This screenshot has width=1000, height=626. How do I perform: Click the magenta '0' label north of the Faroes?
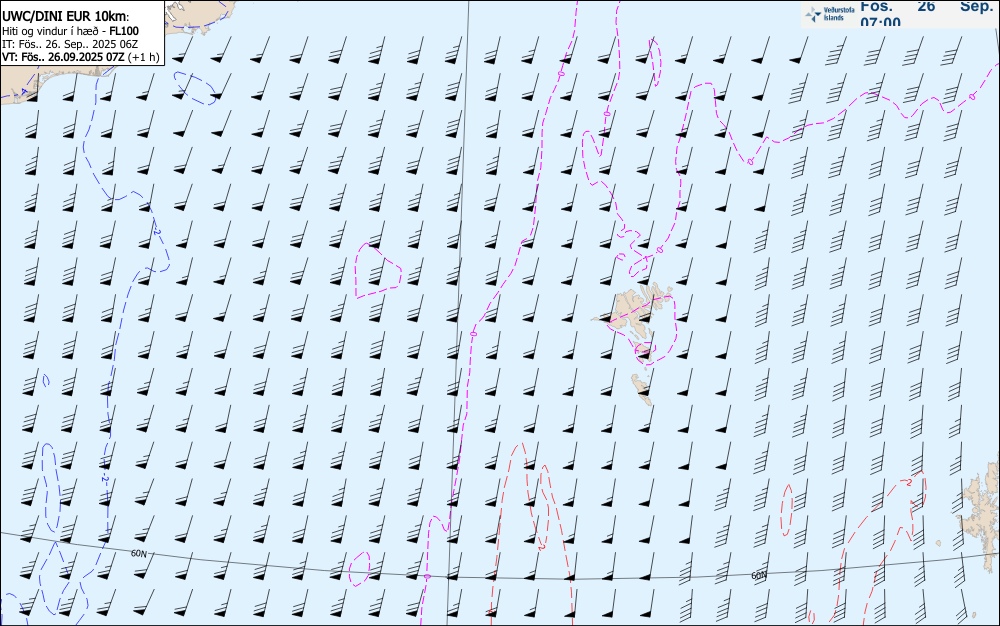(659, 250)
